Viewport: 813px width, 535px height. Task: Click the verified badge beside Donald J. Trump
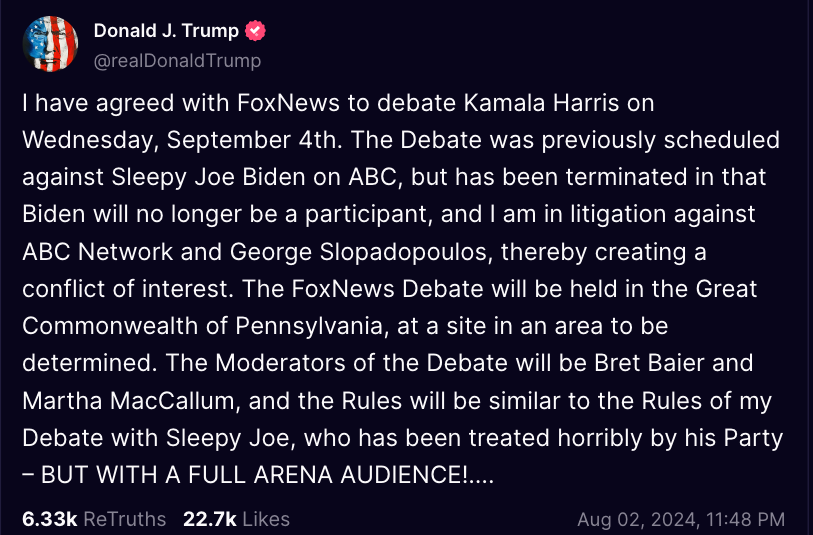(256, 31)
